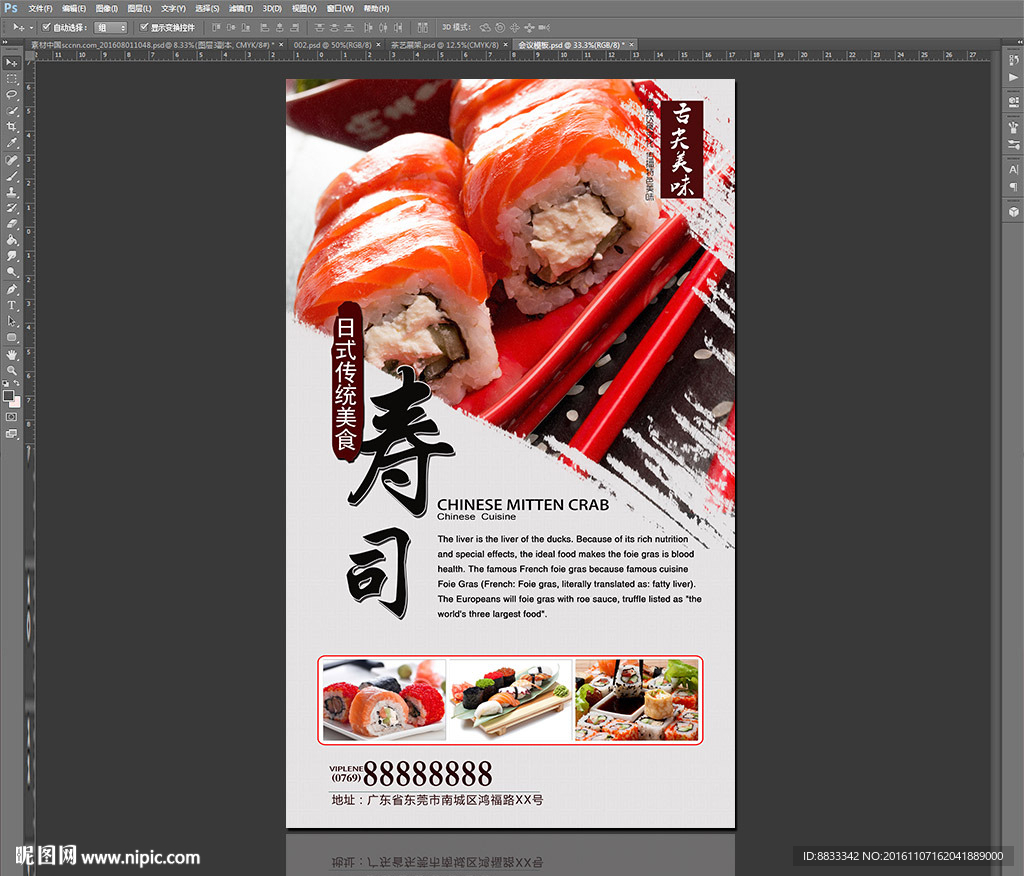Open the Brush panel icon
Image resolution: width=1024 pixels, height=876 pixels.
point(1014,127)
